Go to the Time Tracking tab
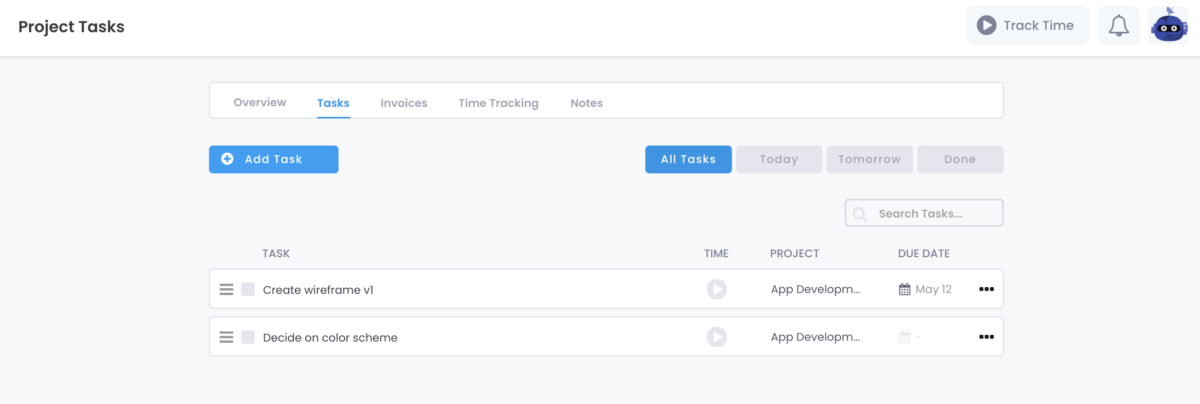1200x404 pixels. tap(498, 103)
